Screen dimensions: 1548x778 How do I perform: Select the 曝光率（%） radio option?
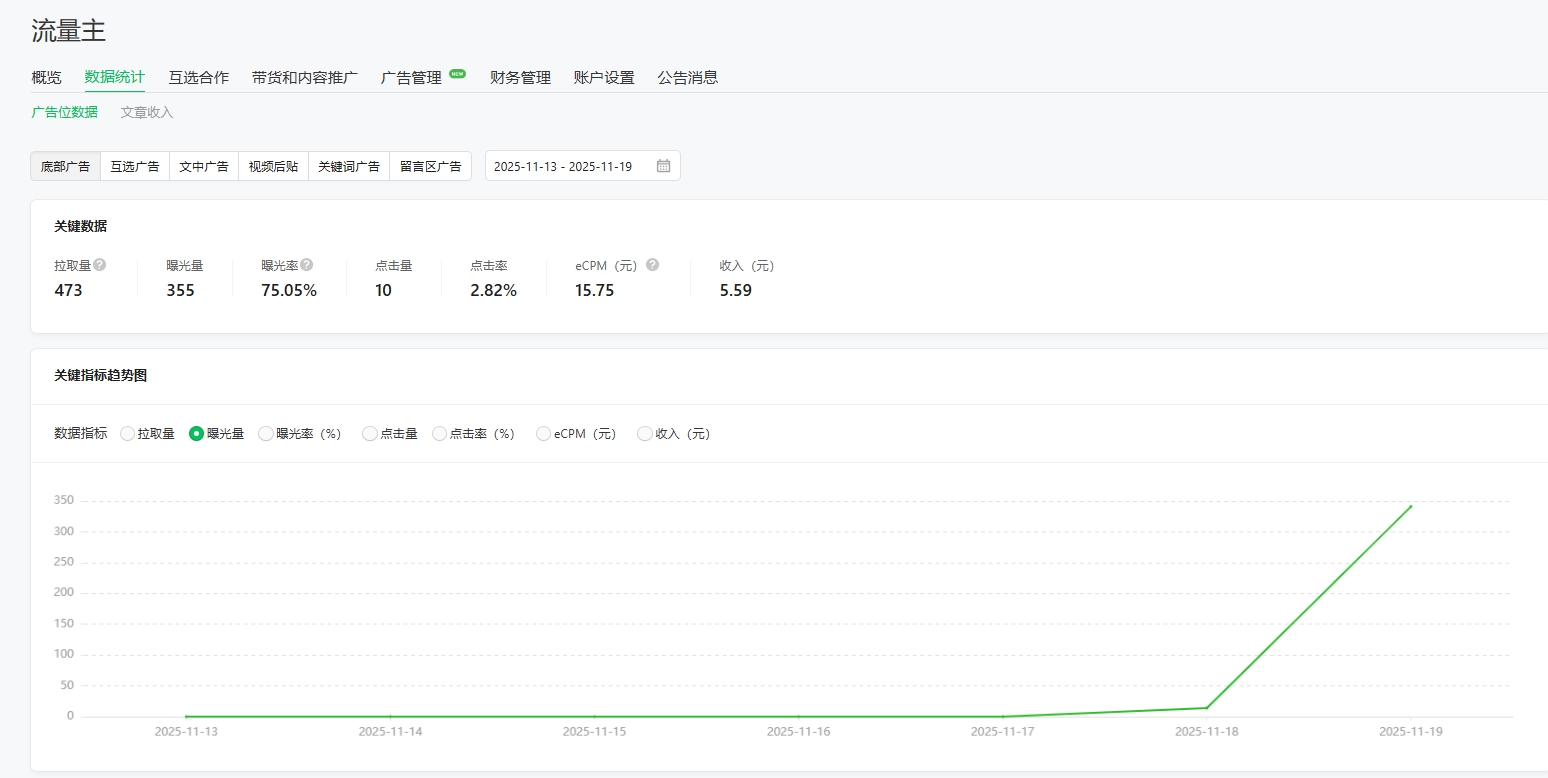(x=266, y=434)
